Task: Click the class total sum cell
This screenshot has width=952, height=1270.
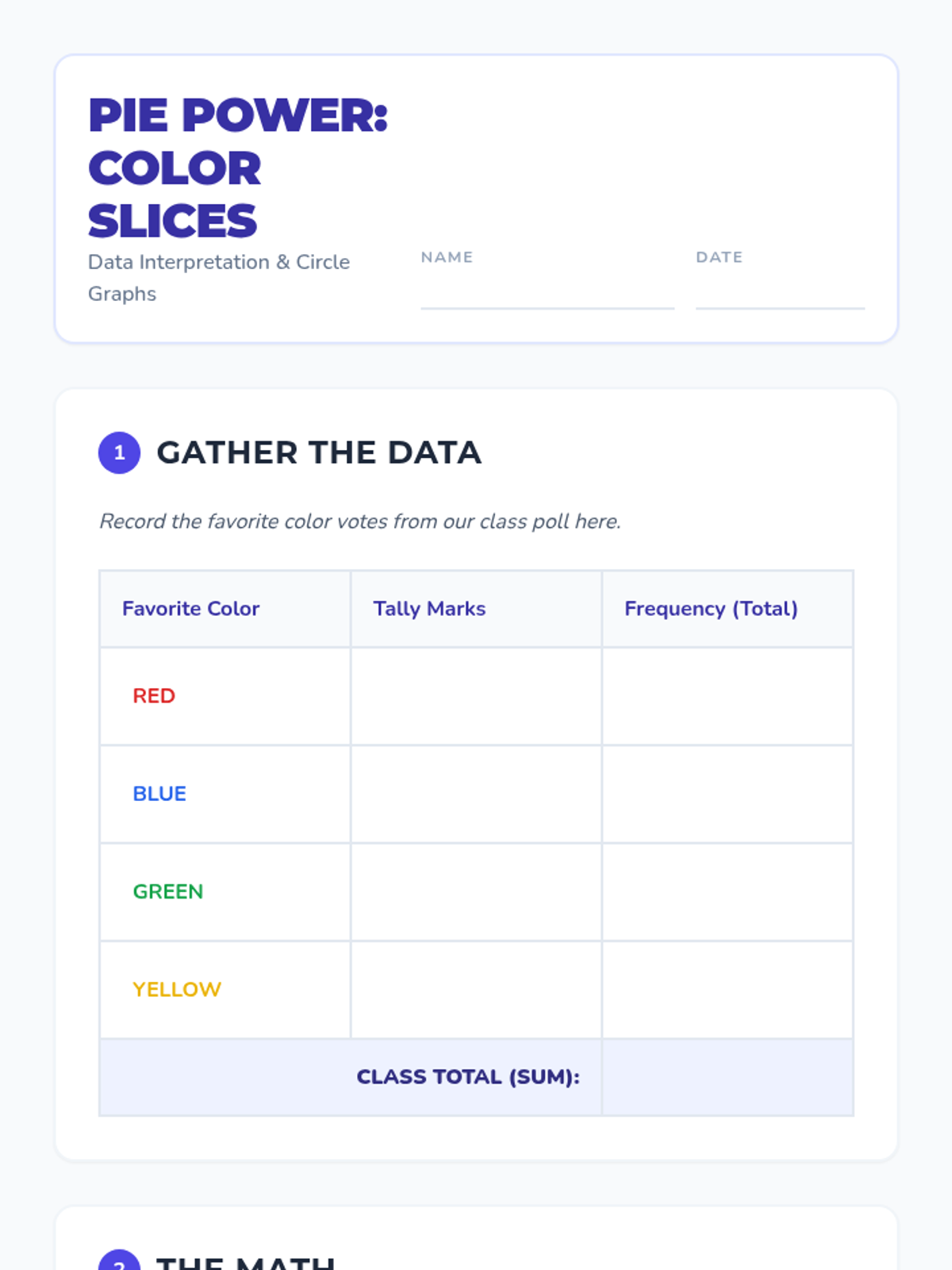Action: coord(727,1077)
